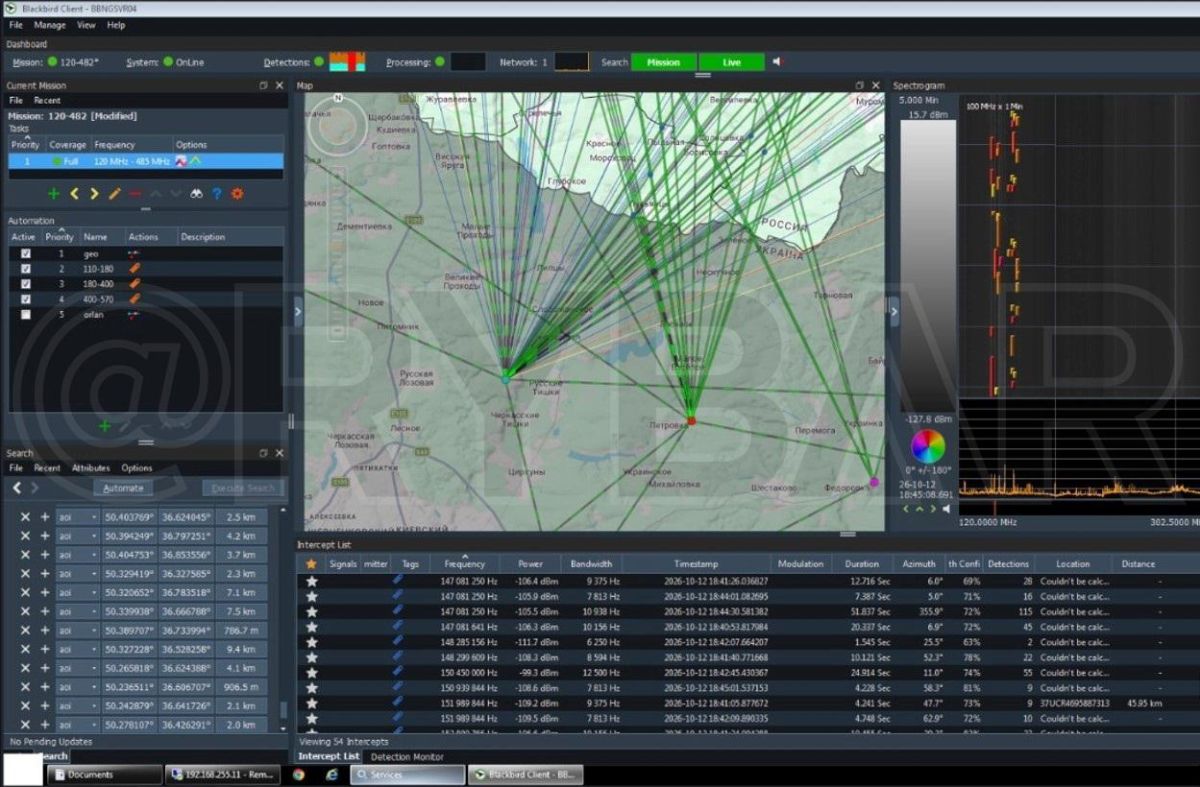The width and height of the screenshot is (1200, 787).
Task: Enable the 'orlan' automation checkbox
Action: (x=26, y=314)
